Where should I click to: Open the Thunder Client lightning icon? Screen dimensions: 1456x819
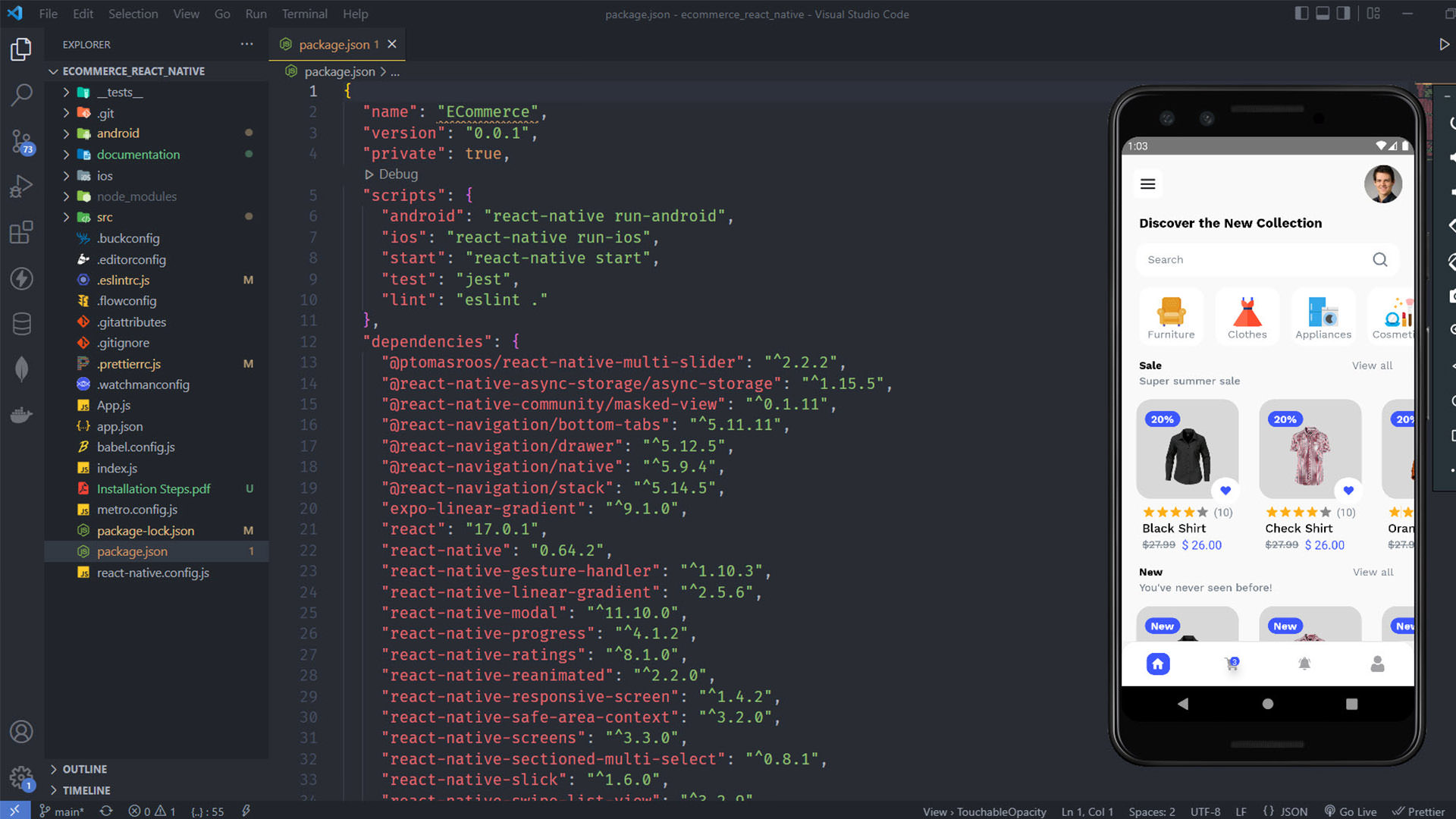pyautogui.click(x=21, y=278)
